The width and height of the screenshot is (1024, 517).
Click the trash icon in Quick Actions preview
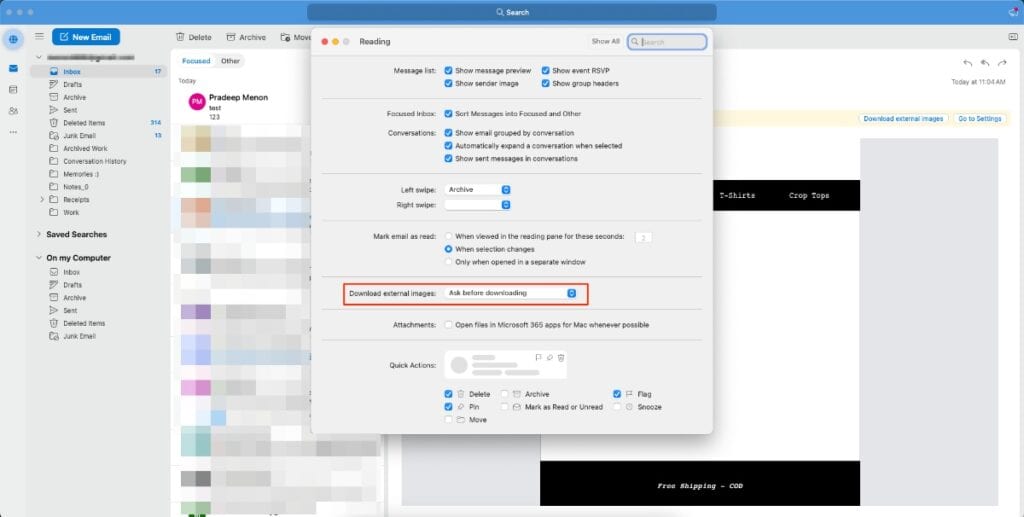(x=561, y=358)
